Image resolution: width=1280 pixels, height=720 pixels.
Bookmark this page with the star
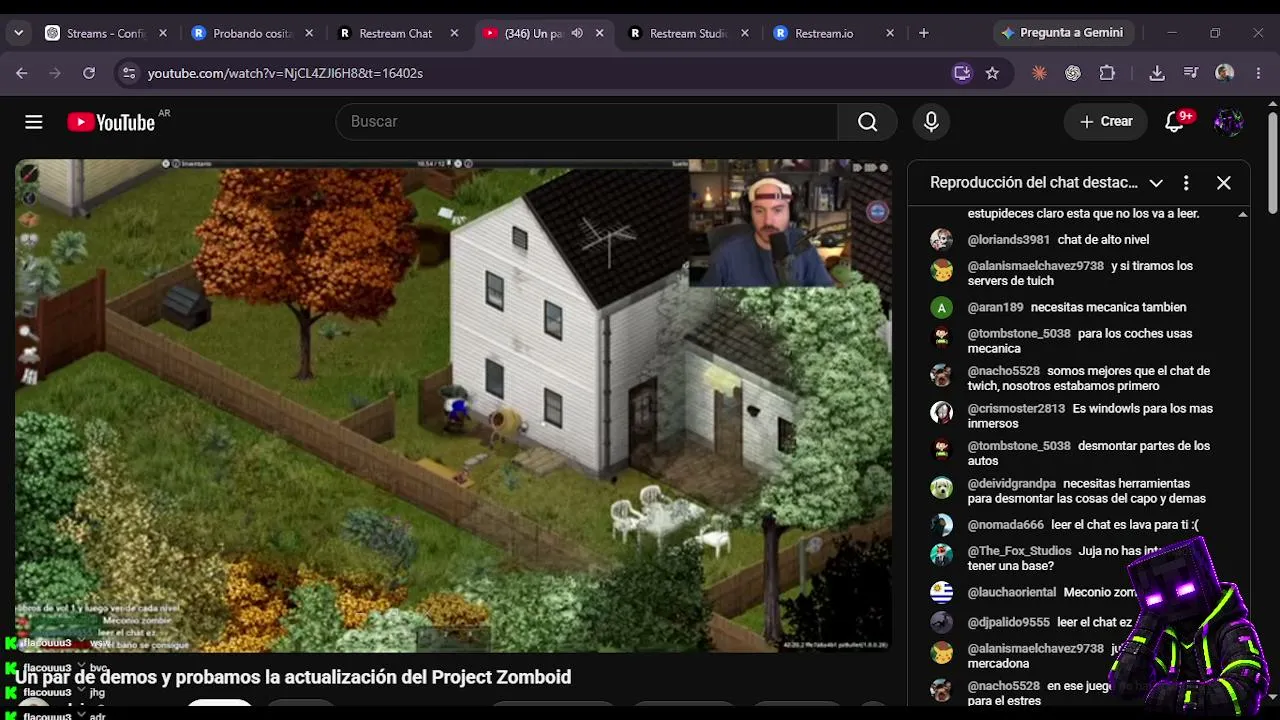(992, 73)
